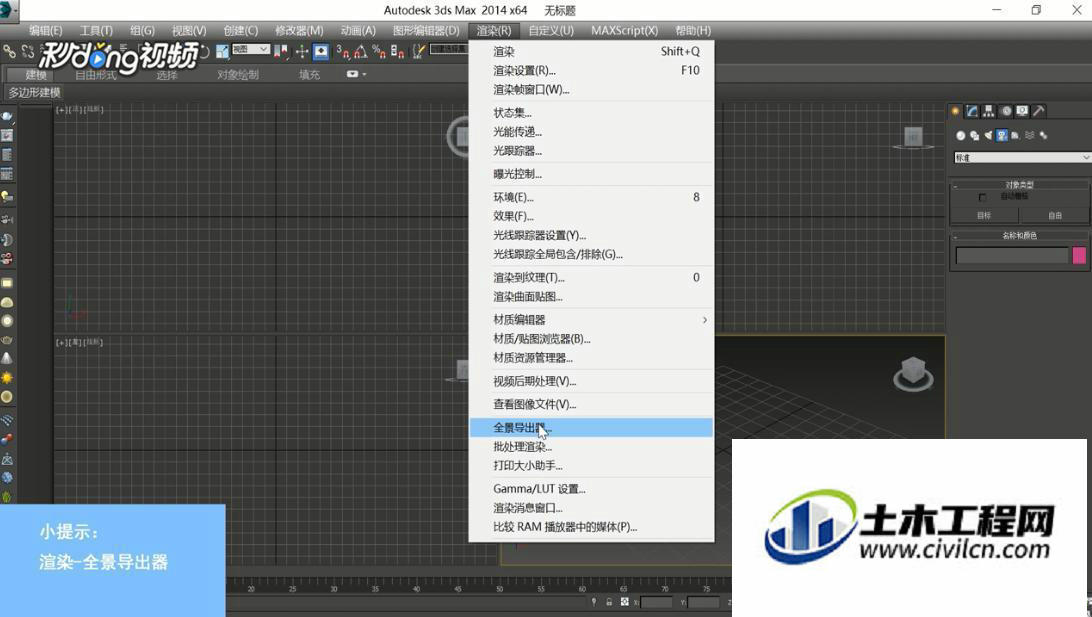Toggle the Percent Snap icon
1092x617 pixels.
click(379, 51)
